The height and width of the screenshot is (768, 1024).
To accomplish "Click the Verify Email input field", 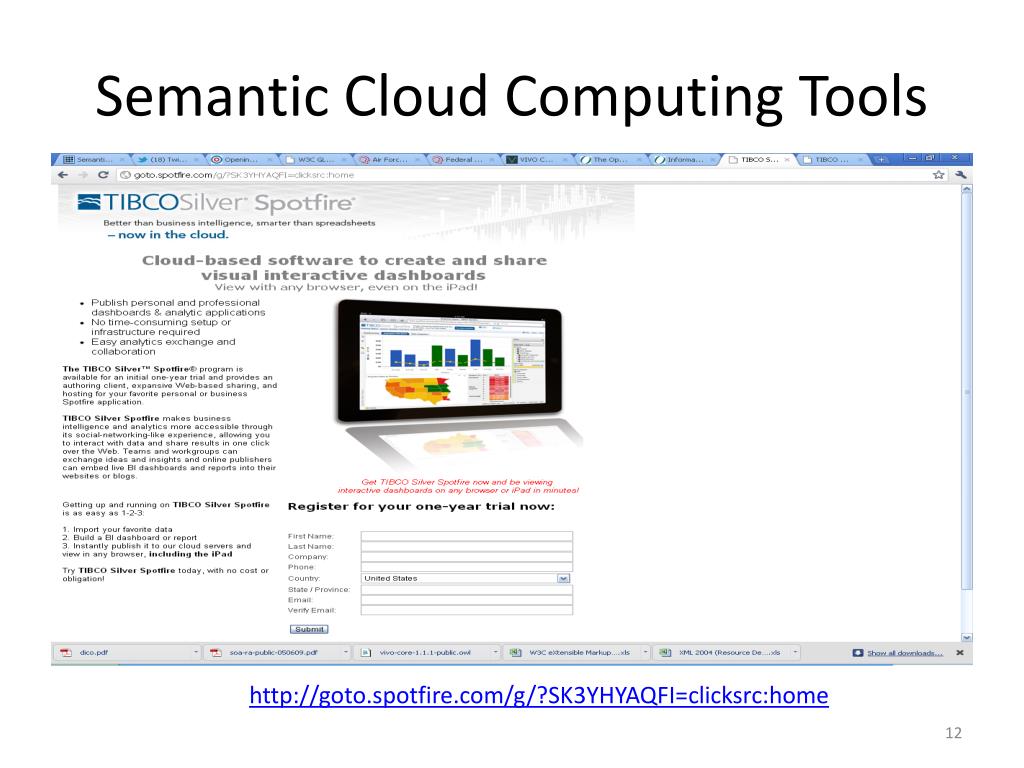I will 466,611.
